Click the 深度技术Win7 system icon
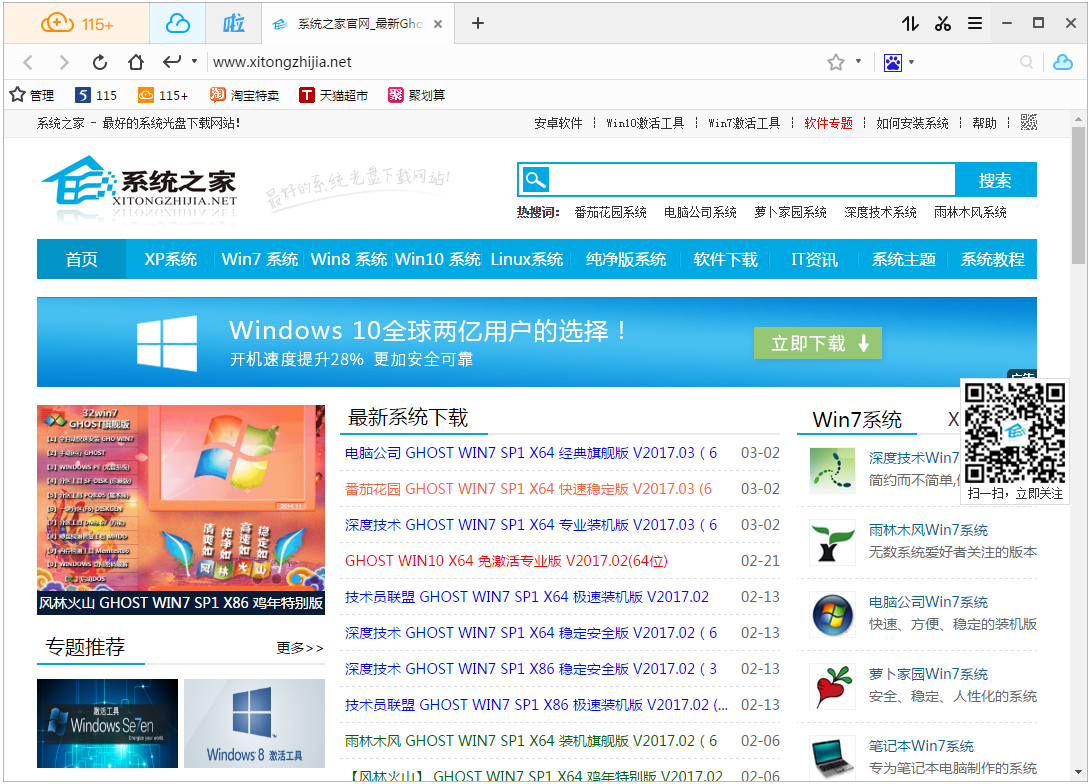 [832, 470]
